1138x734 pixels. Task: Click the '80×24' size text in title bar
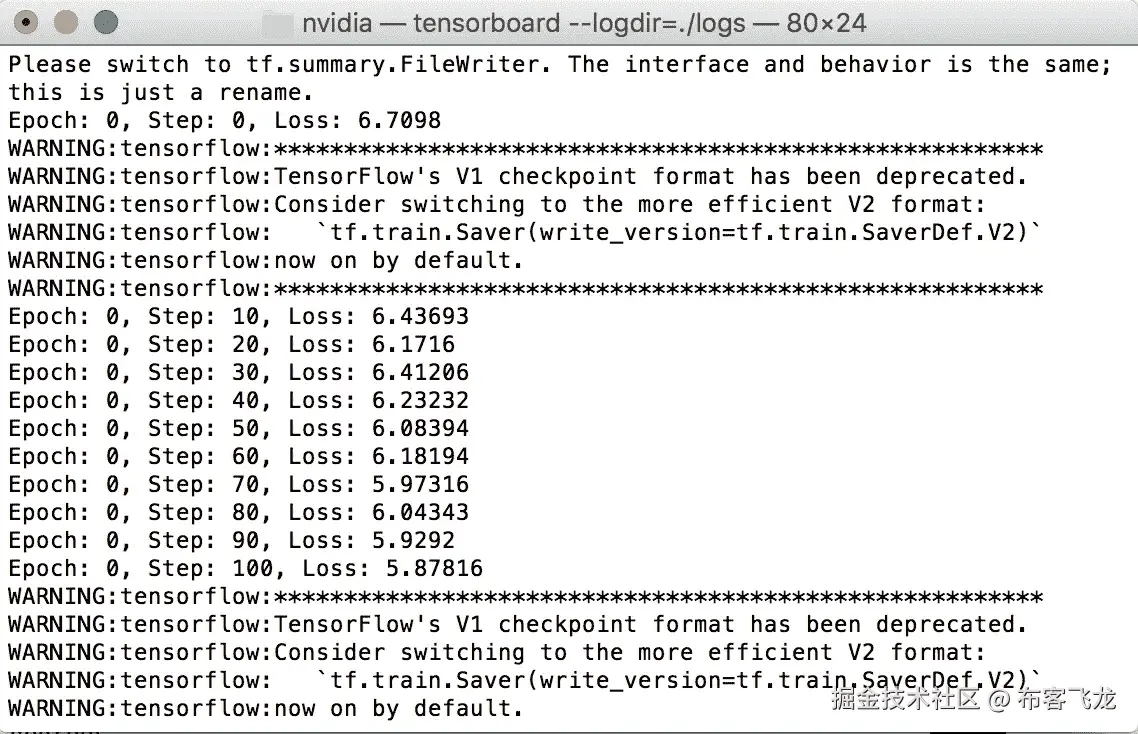[x=826, y=22]
